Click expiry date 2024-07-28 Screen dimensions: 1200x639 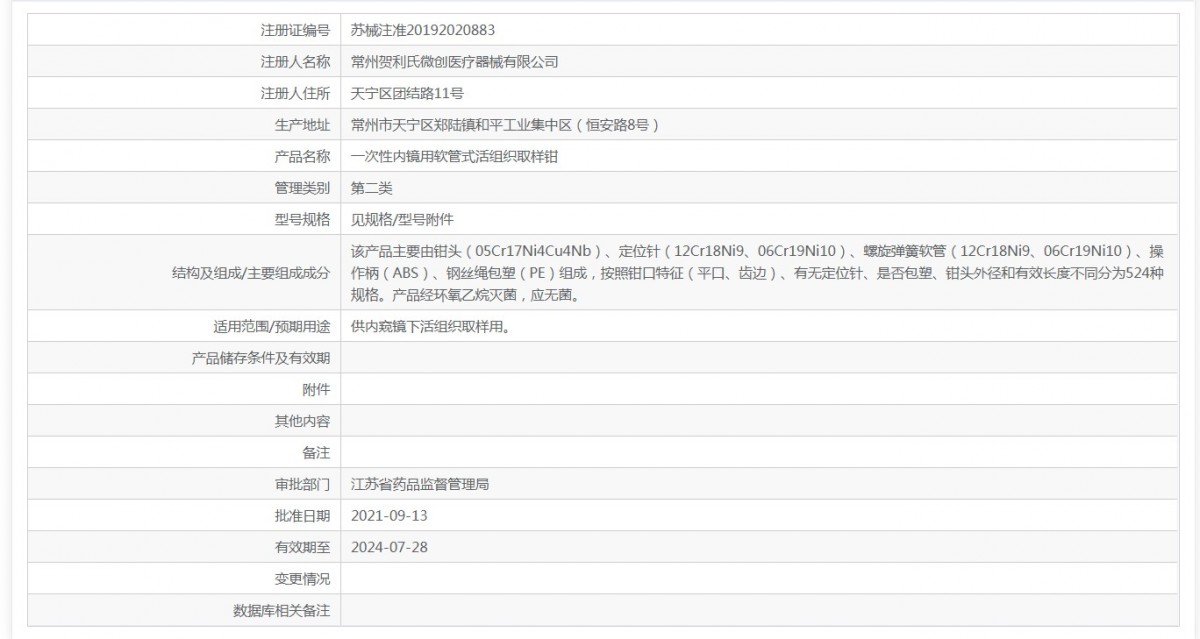pyautogui.click(x=390, y=547)
